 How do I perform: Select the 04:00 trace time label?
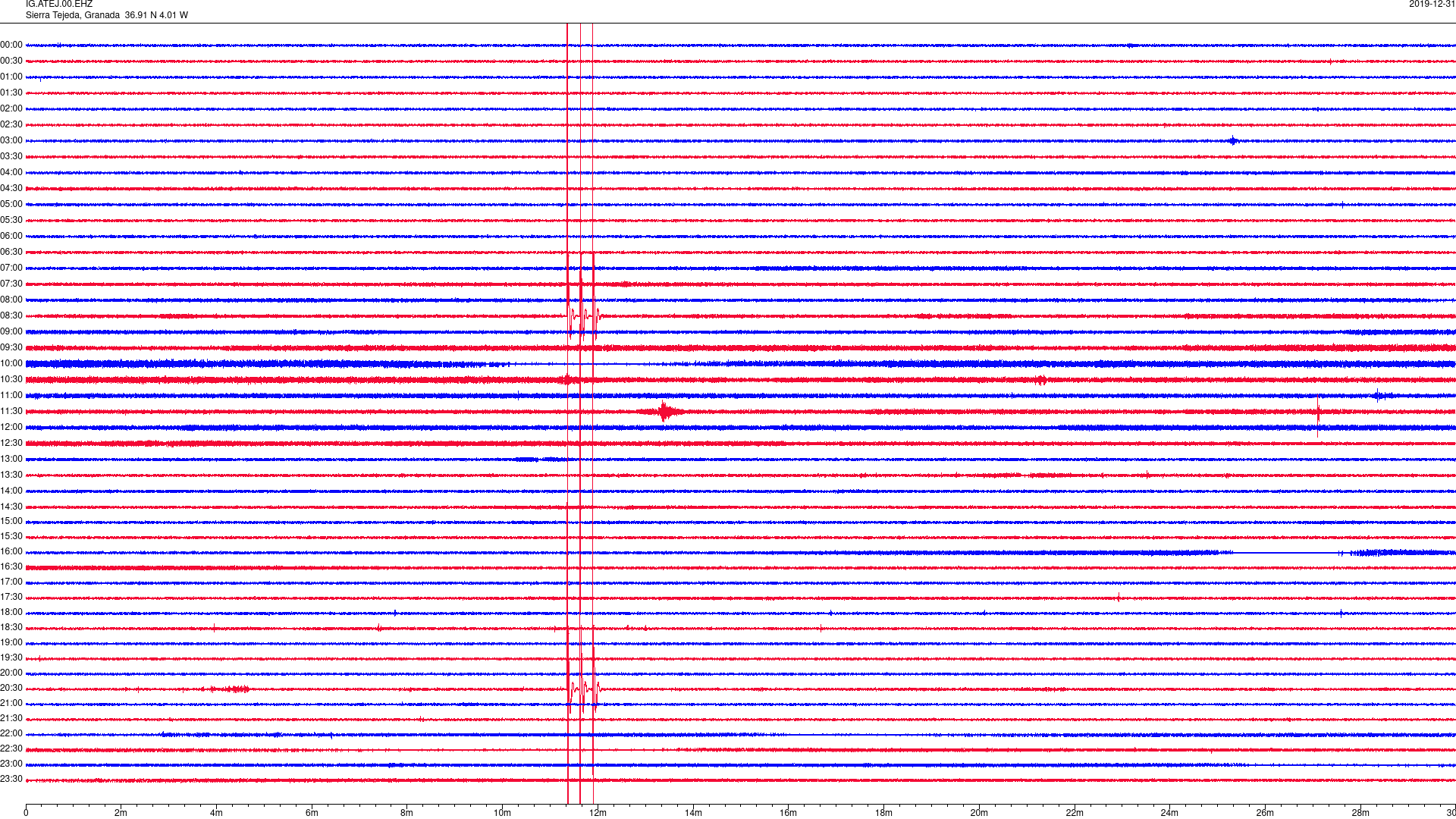coord(11,173)
